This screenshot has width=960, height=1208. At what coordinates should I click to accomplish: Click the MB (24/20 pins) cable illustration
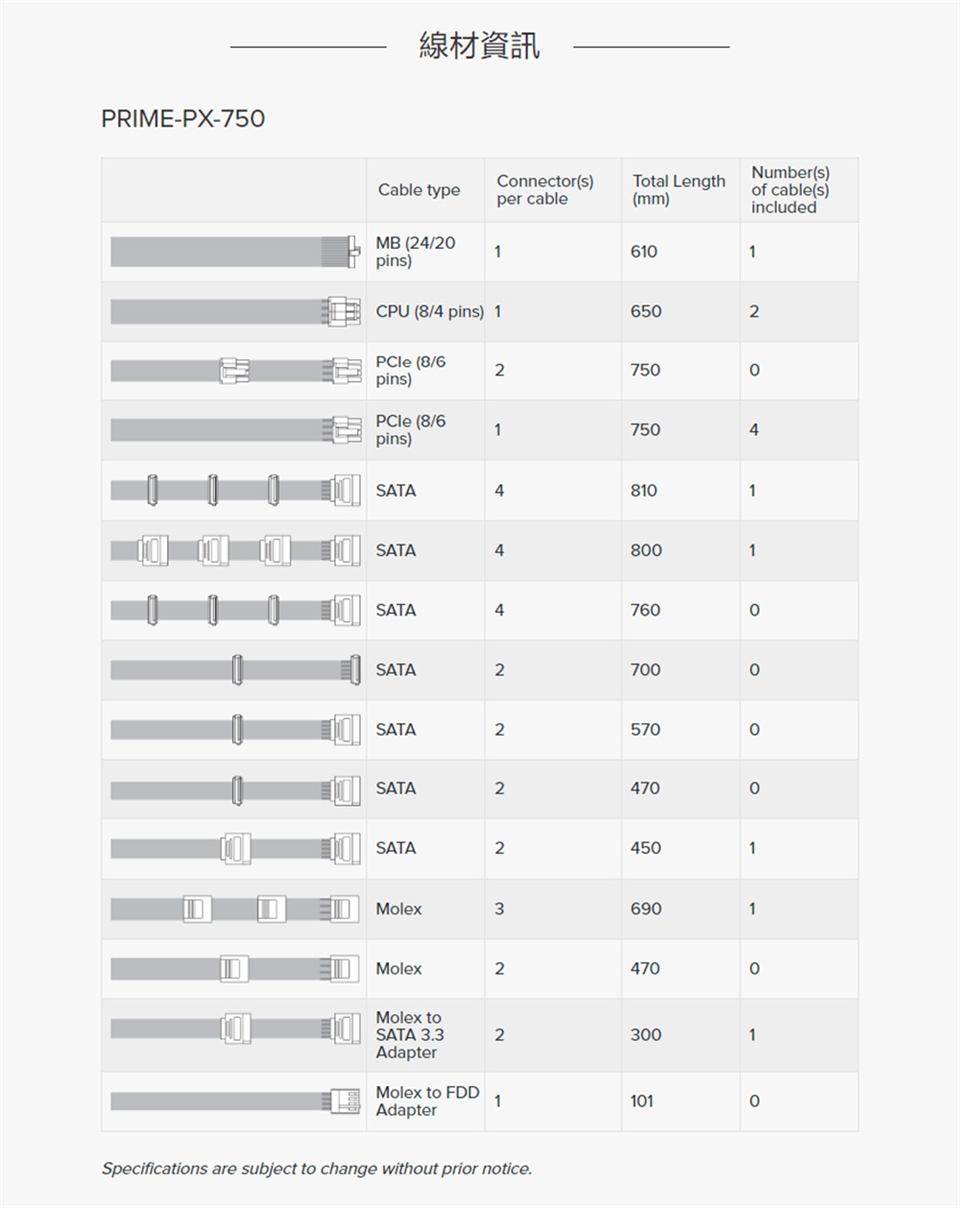point(234,252)
